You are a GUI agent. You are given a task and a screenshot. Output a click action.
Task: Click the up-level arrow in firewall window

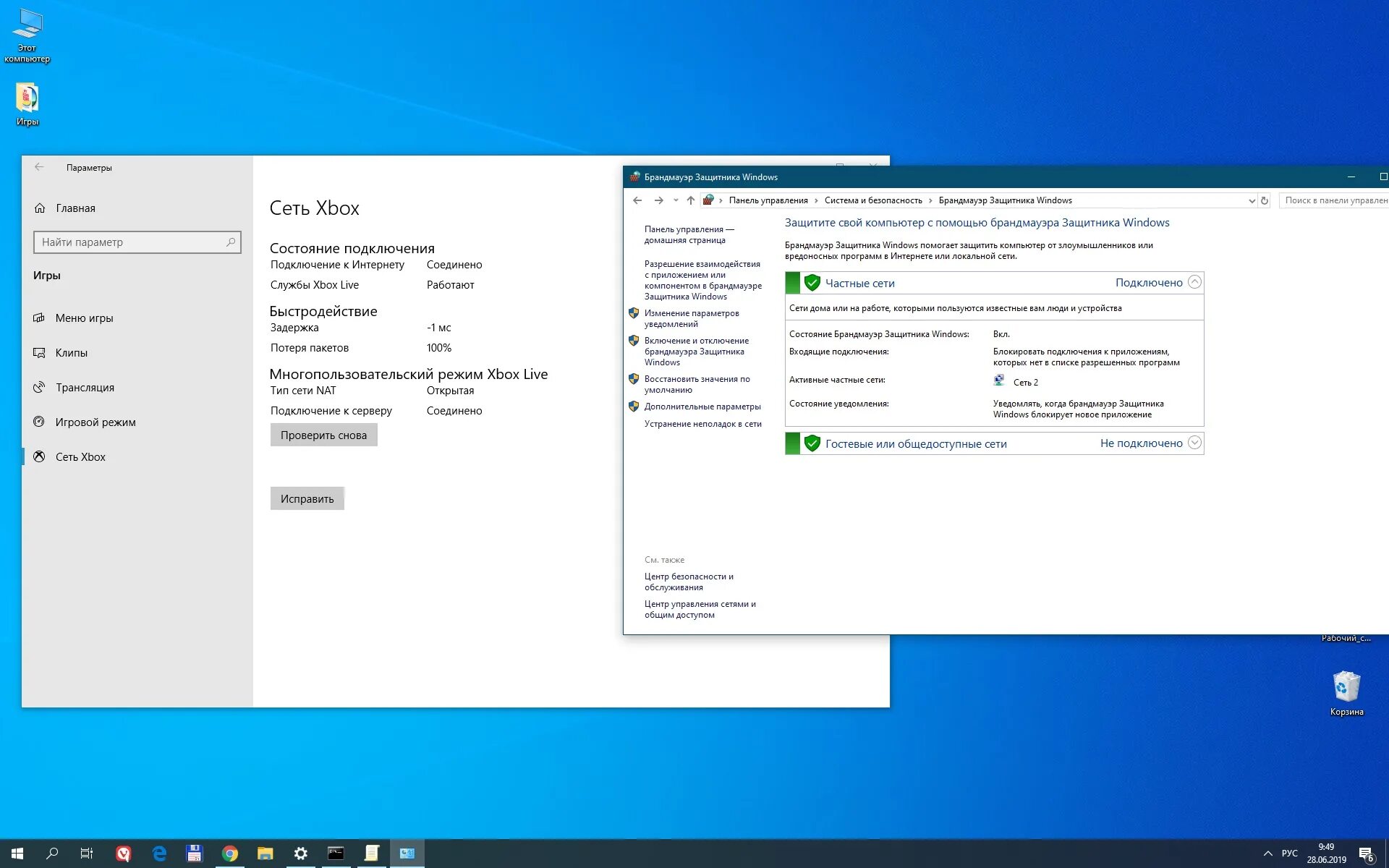[x=691, y=200]
